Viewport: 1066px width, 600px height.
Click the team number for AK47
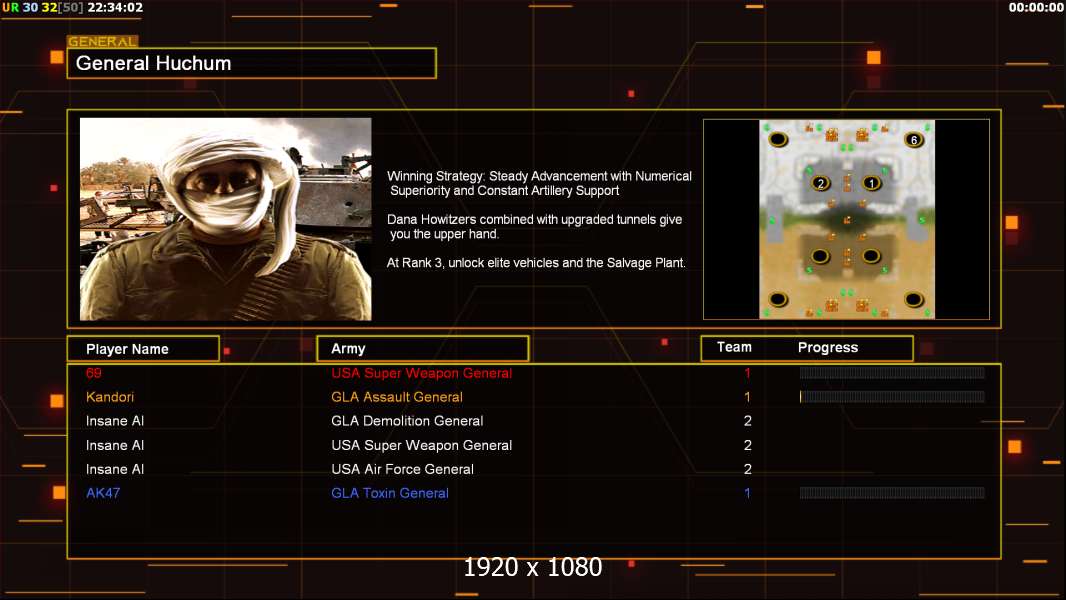(x=747, y=493)
